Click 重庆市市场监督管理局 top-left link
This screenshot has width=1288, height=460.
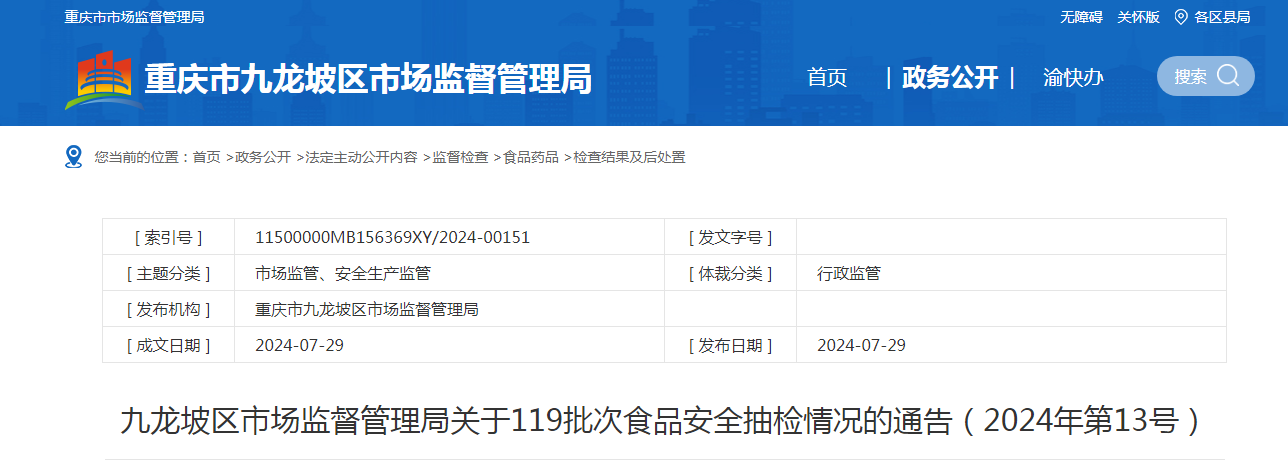135,17
